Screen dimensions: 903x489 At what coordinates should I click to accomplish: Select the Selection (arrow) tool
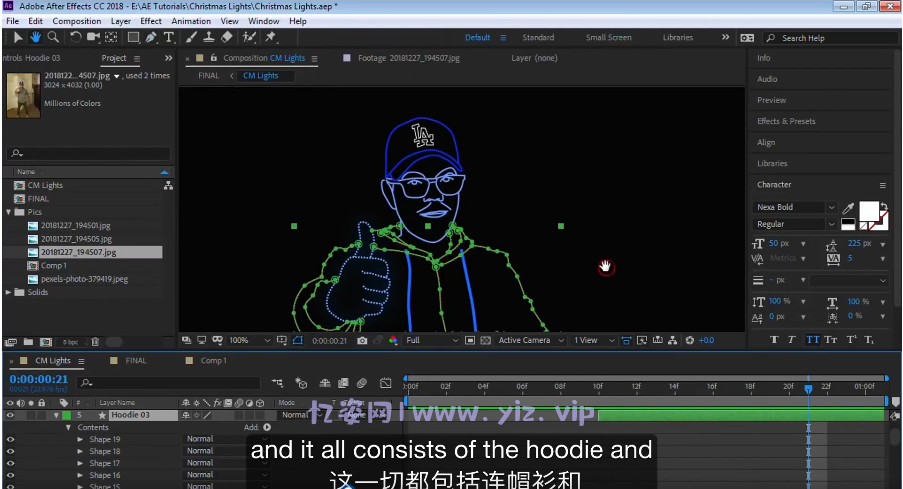[x=18, y=37]
